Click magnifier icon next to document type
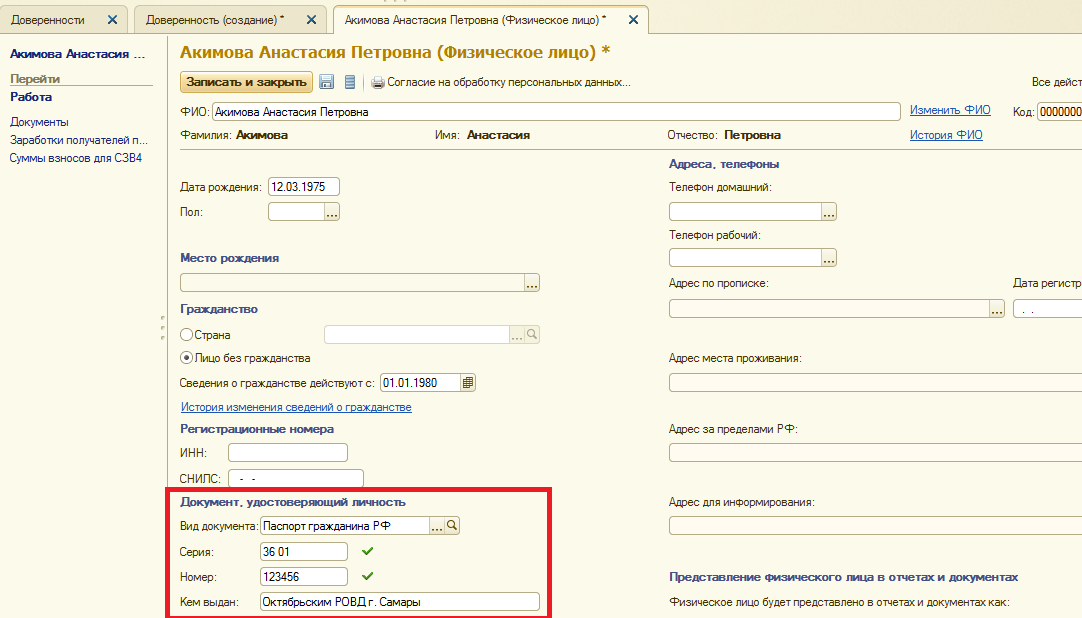The height and width of the screenshot is (618, 1082). pyautogui.click(x=452, y=526)
